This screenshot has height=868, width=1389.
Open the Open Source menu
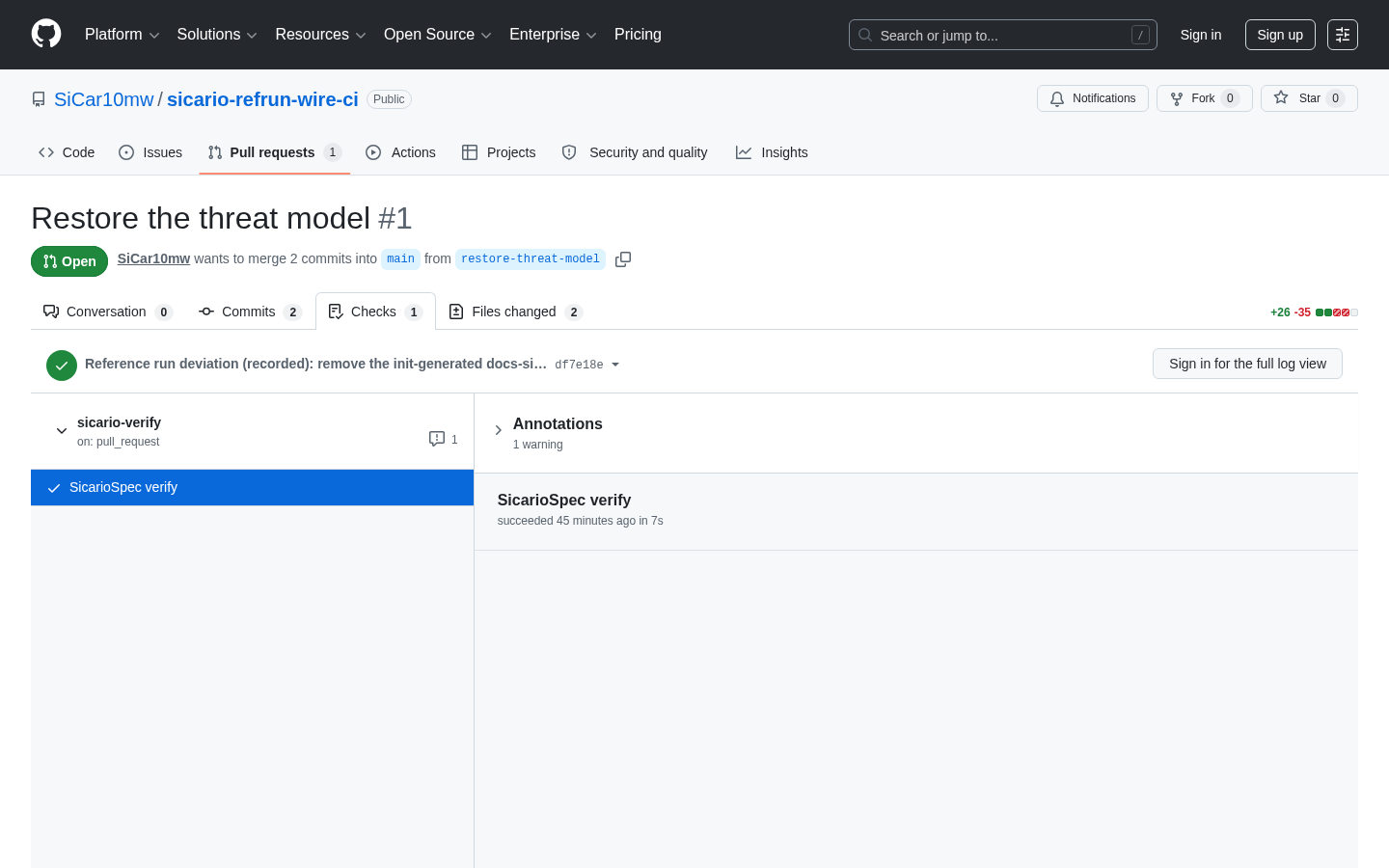(x=438, y=35)
